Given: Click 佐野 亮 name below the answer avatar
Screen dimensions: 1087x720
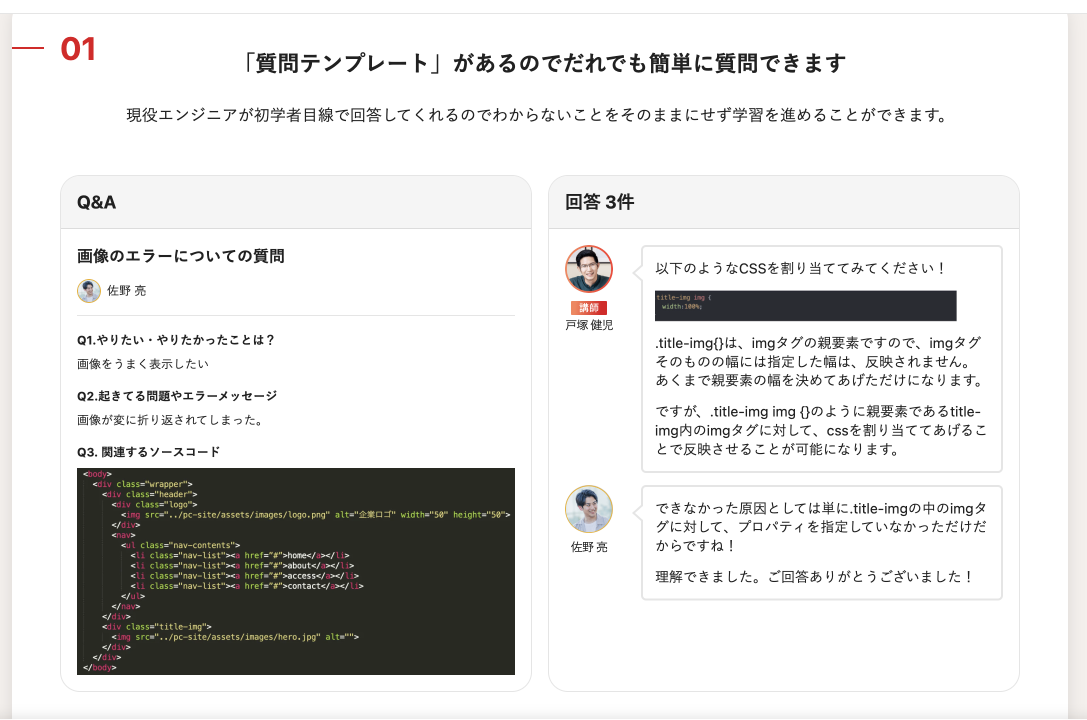Looking at the screenshot, I should coord(589,547).
